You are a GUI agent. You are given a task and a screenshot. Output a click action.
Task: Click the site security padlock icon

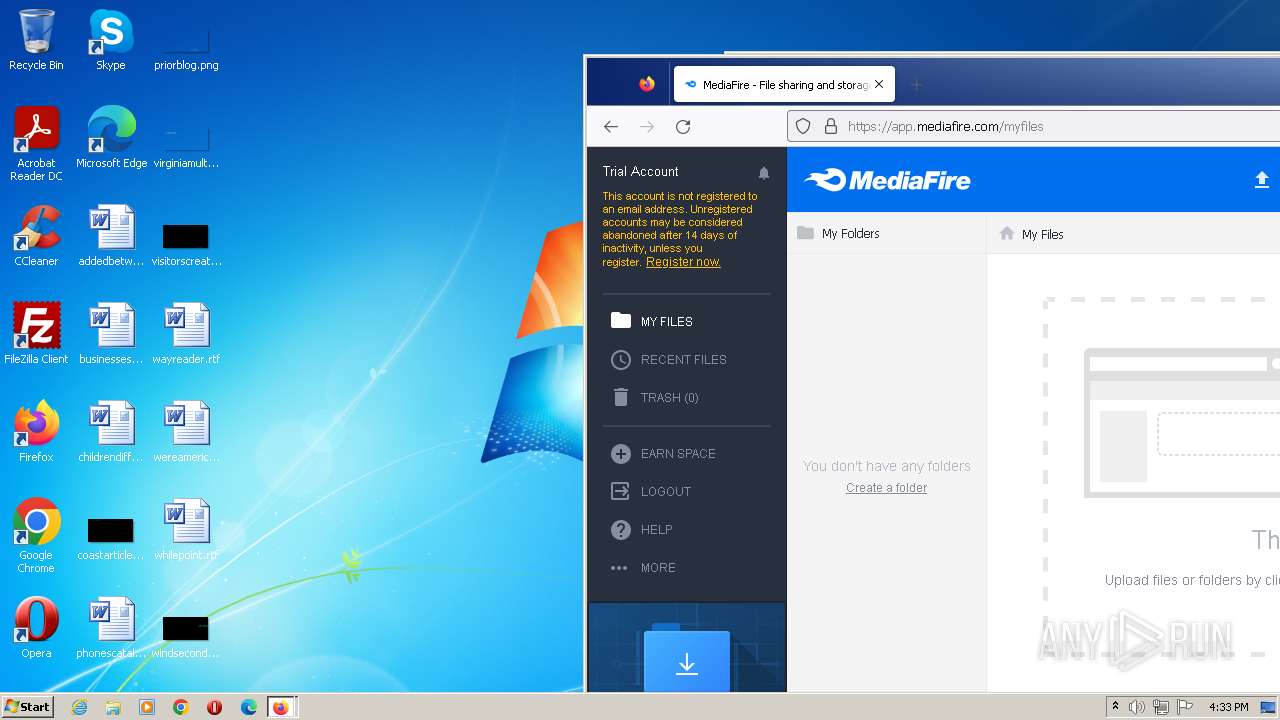click(830, 127)
